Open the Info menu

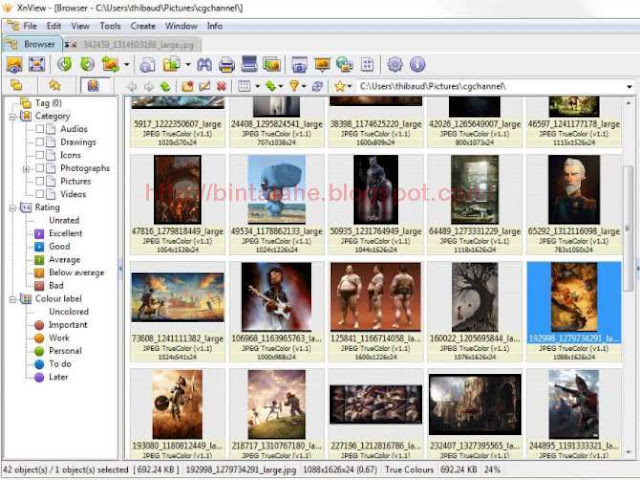click(214, 26)
